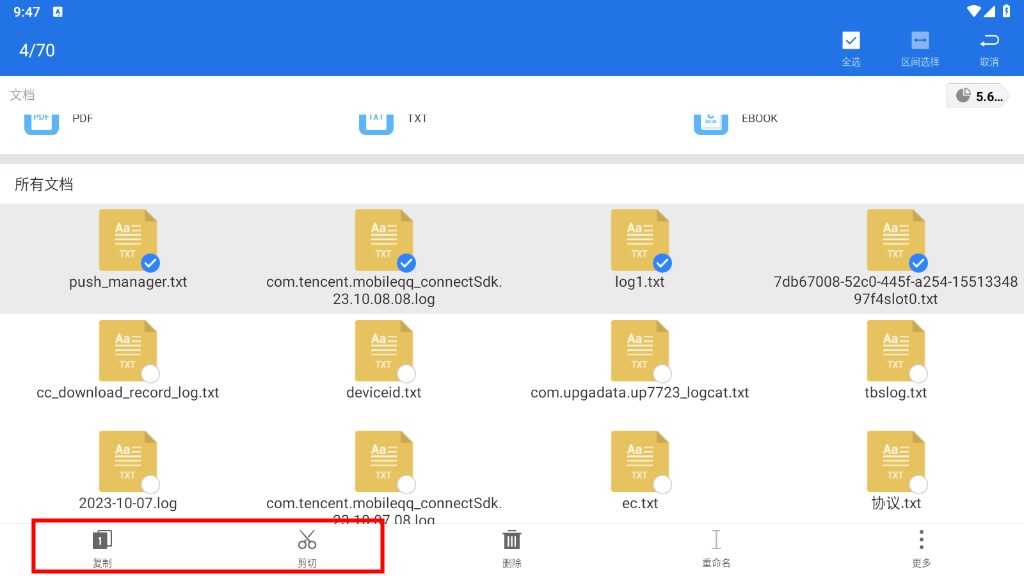Open the PDF category
1024x576 pixels.
pyautogui.click(x=42, y=119)
